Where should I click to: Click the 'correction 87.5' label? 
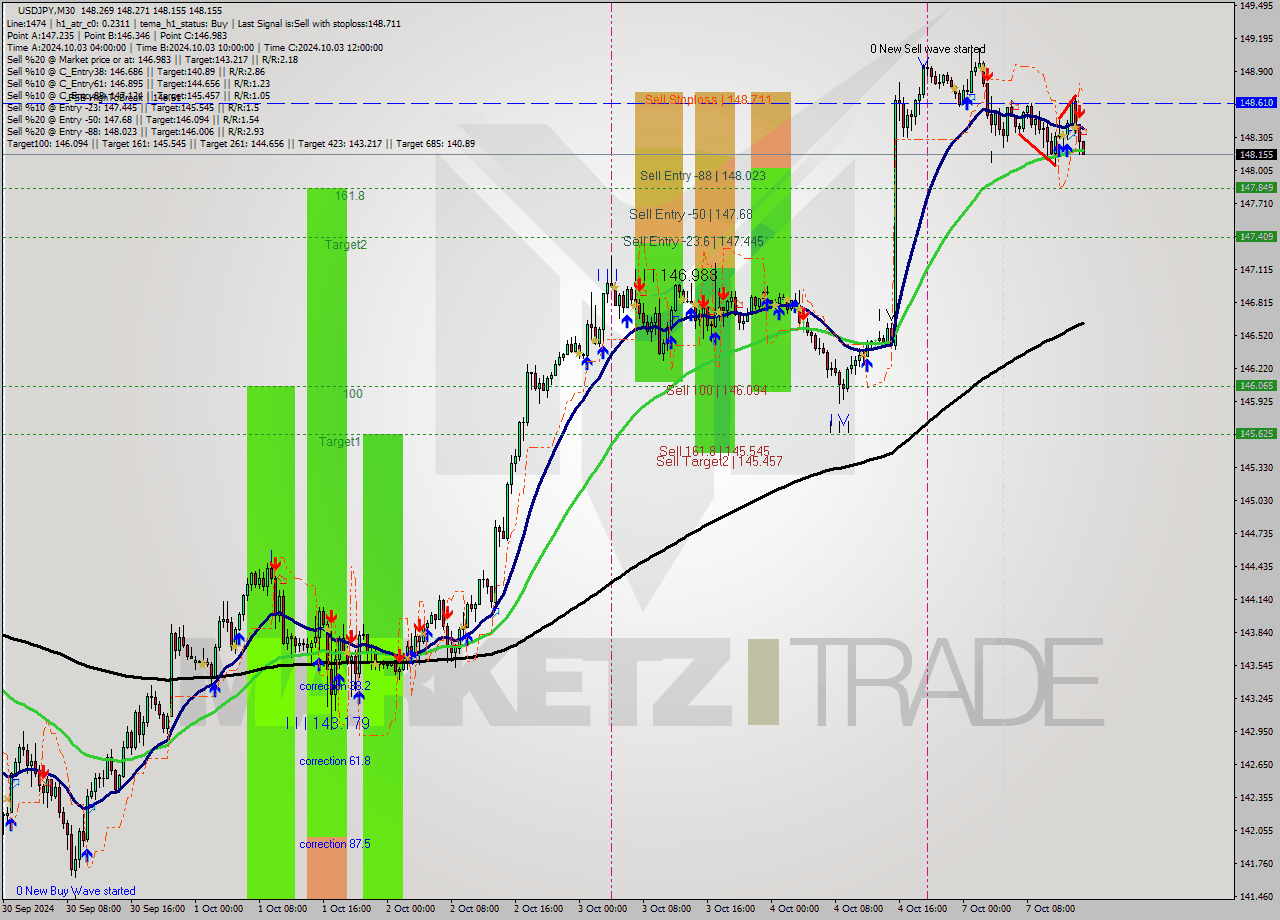pos(335,844)
